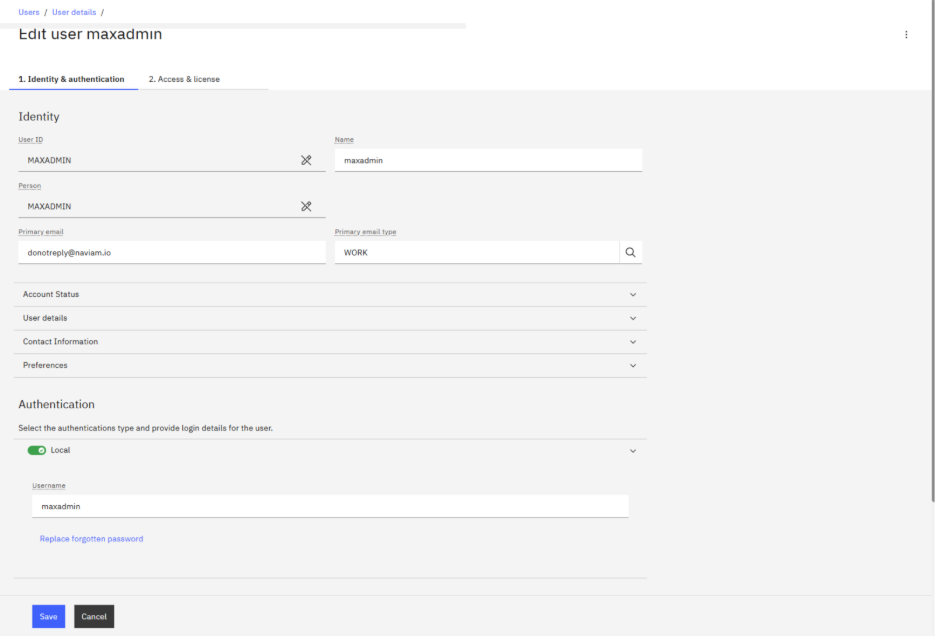Open the overflow menu for Edit user
Screen dimensions: 936x636
coord(906,34)
